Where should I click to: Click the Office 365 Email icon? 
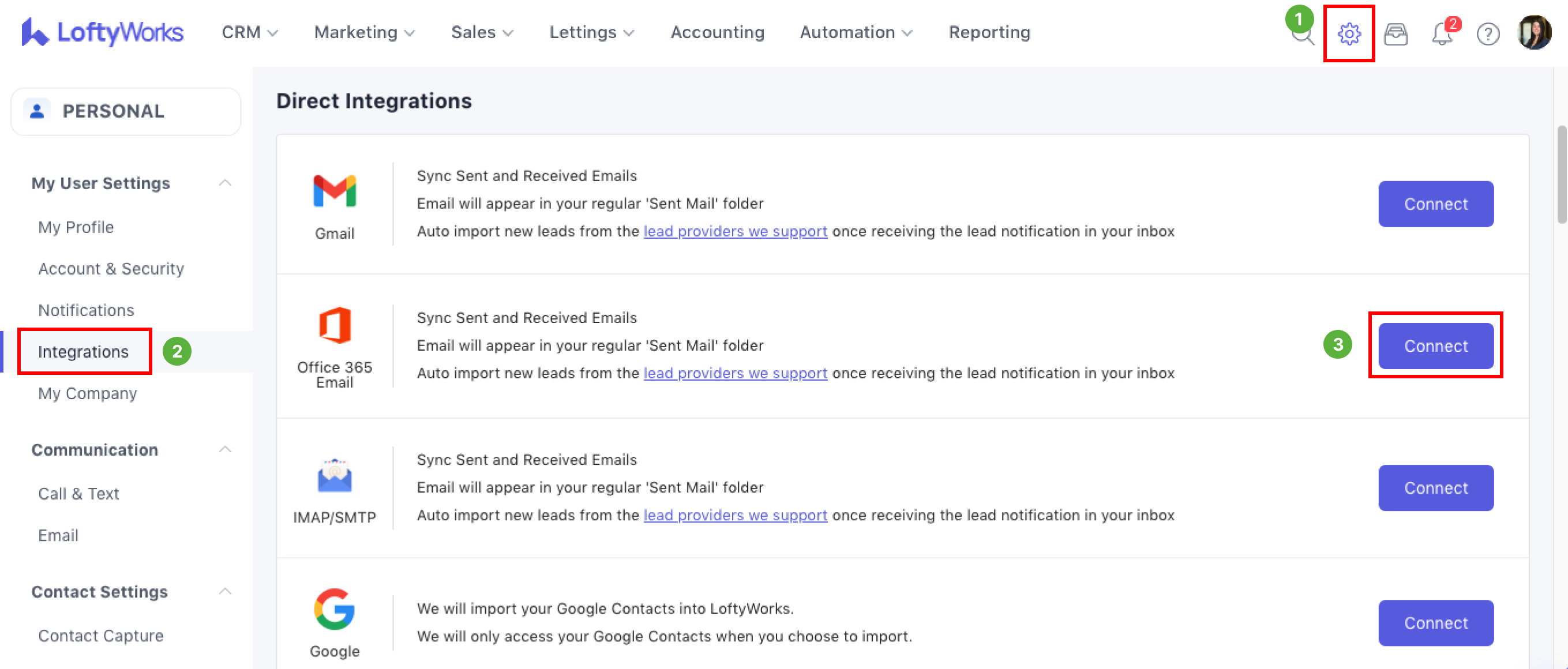coord(334,325)
